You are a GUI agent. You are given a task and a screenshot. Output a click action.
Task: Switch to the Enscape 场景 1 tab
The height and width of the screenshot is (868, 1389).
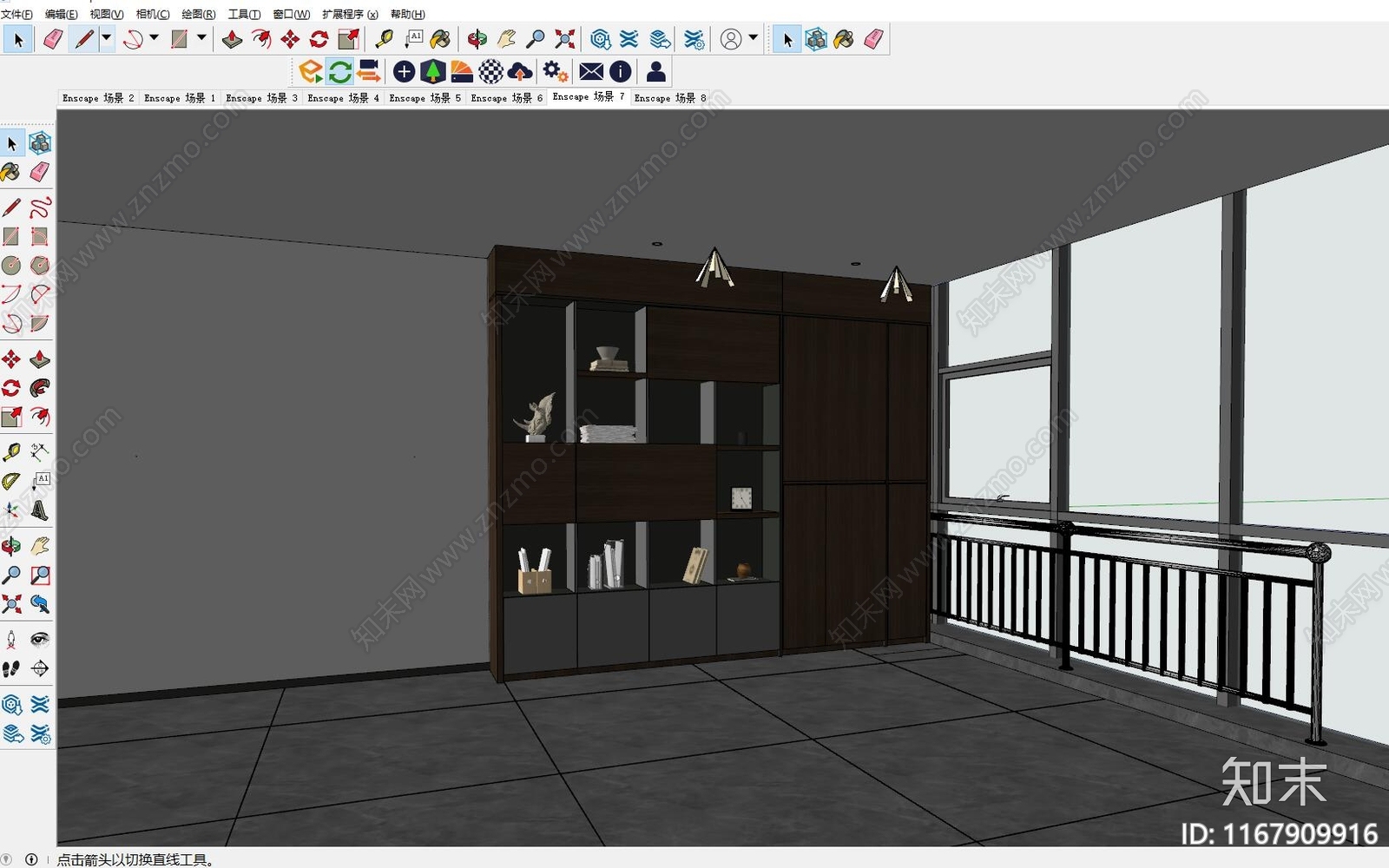click(x=180, y=98)
